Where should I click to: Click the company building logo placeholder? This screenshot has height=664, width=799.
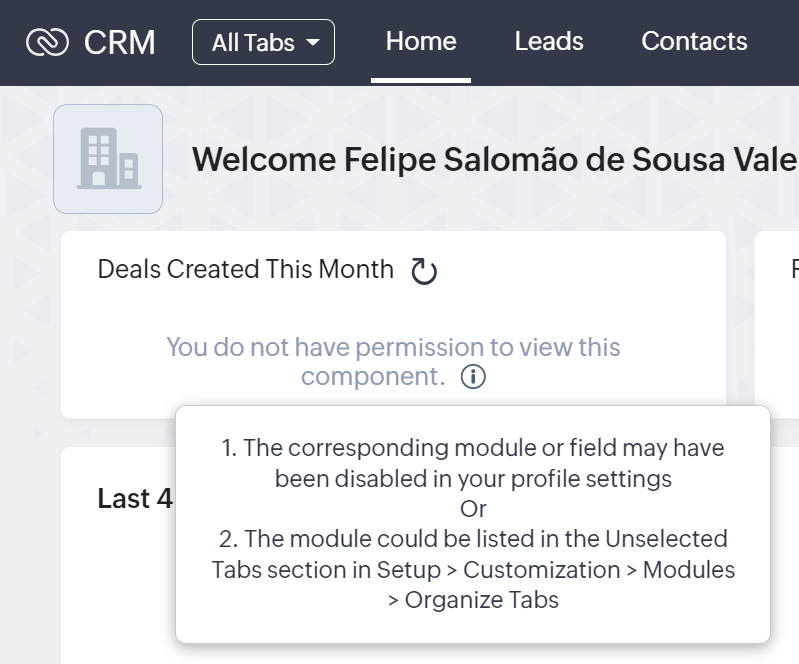[x=108, y=159]
